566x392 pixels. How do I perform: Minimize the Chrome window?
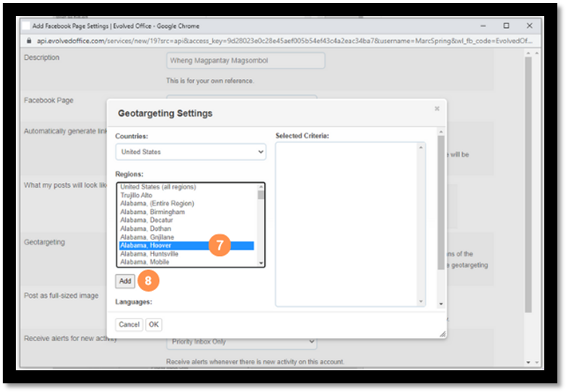483,26
